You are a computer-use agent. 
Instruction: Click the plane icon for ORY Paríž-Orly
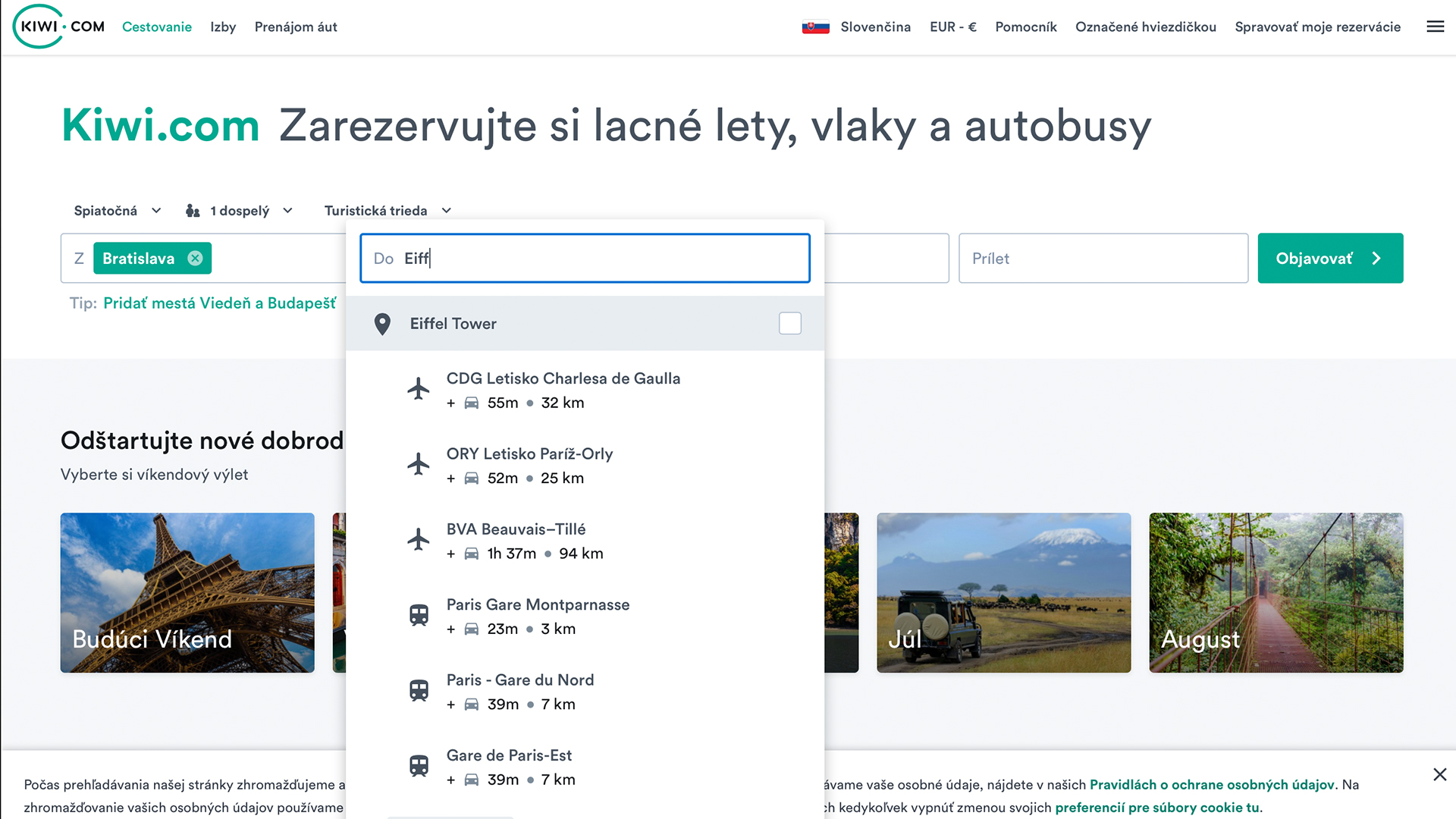[418, 464]
